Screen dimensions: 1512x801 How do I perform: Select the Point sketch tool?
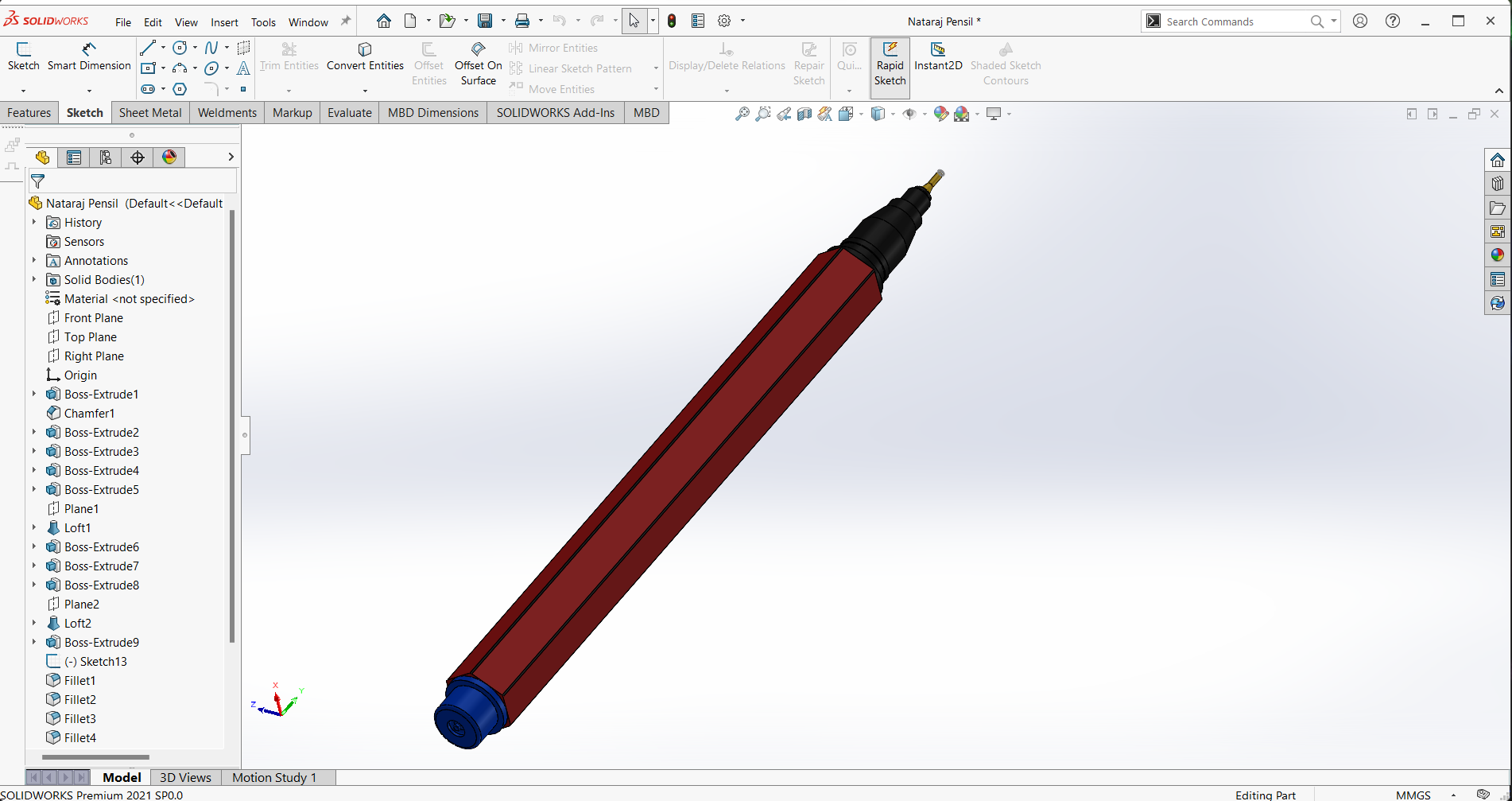[x=243, y=89]
